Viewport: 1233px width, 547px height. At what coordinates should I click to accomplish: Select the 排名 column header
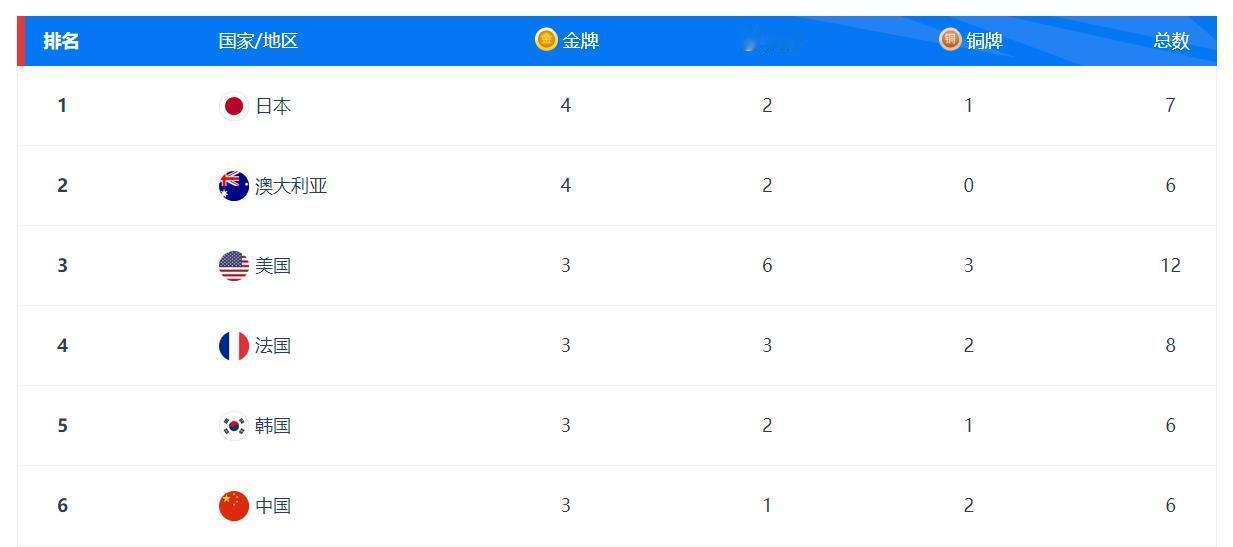[62, 41]
